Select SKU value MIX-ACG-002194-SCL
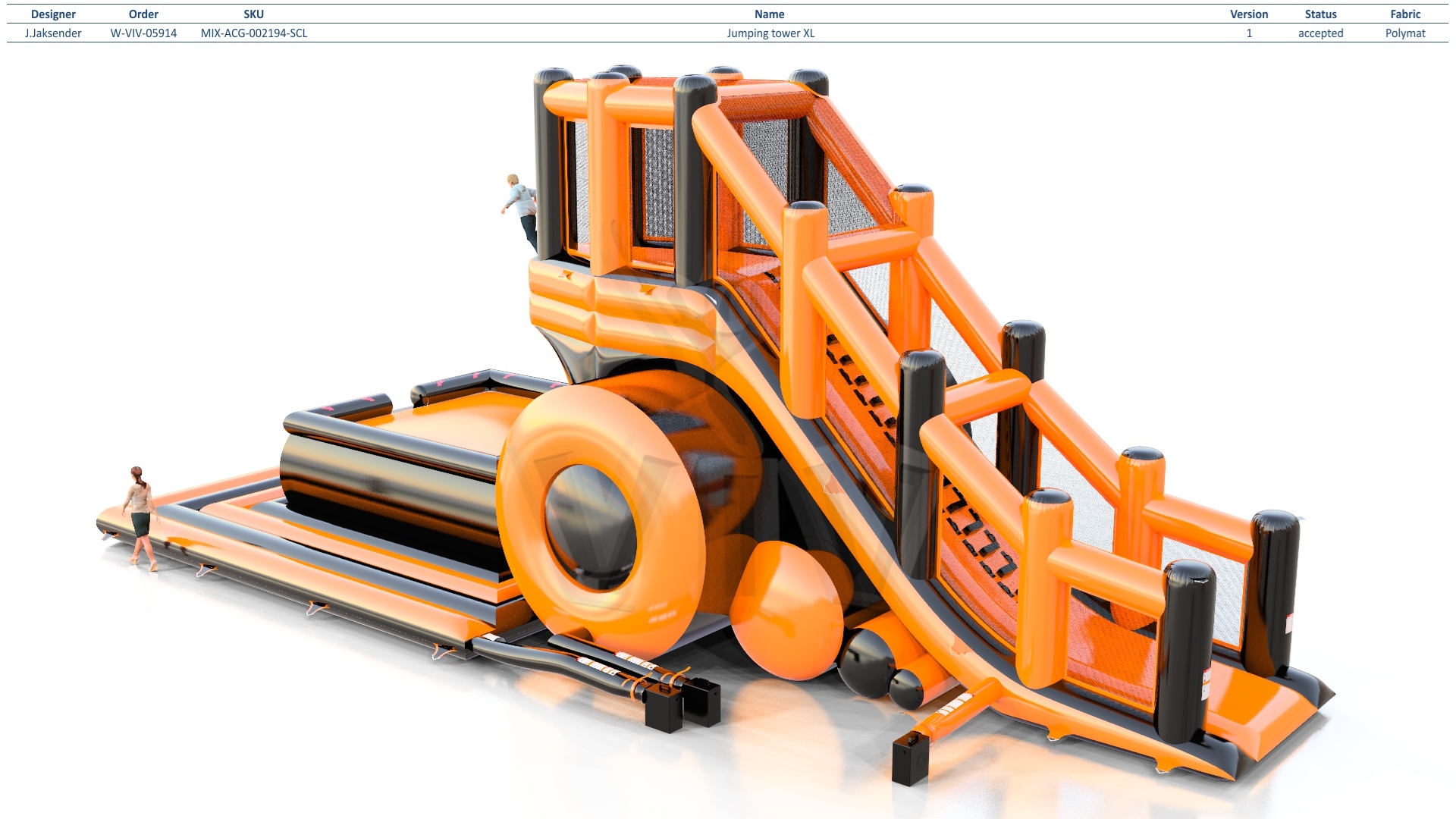This screenshot has width=1456, height=819. 254,33
